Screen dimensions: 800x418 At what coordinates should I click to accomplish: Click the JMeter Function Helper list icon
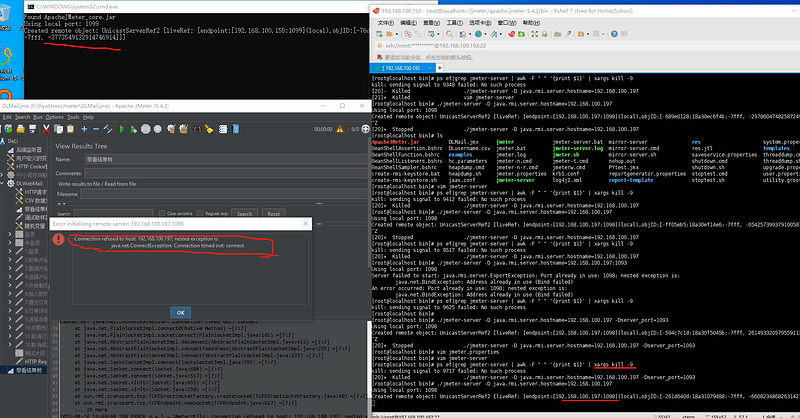(x=223, y=129)
